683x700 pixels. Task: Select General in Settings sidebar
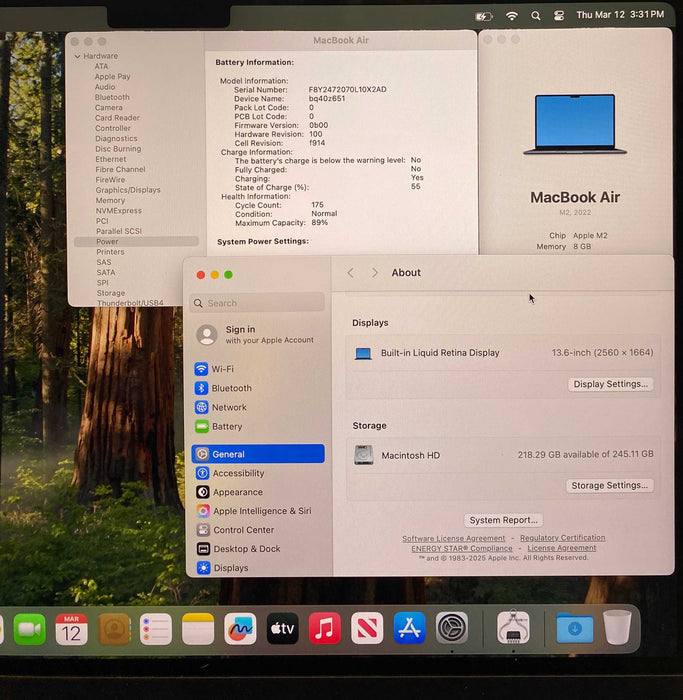pyautogui.click(x=258, y=454)
